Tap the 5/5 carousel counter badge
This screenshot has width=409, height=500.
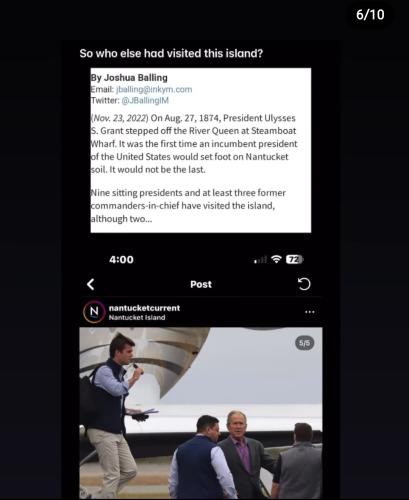[304, 343]
